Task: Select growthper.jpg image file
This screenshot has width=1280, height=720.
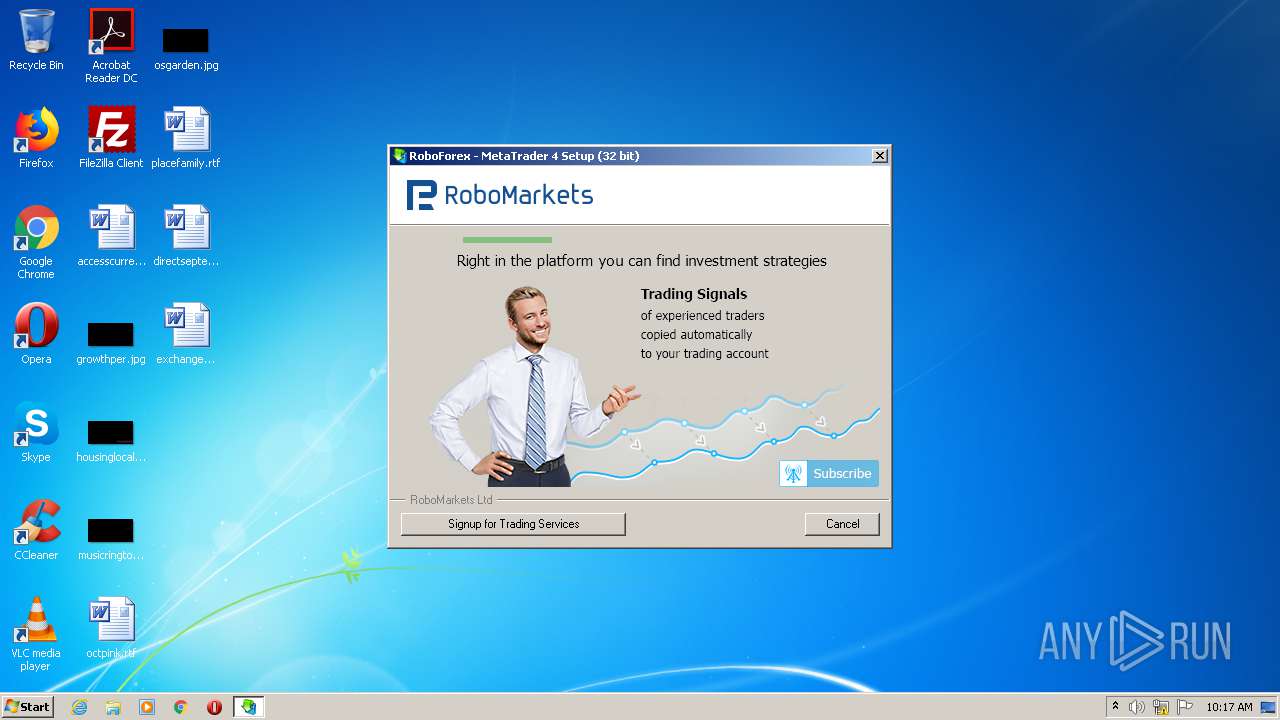Action: 111,342
